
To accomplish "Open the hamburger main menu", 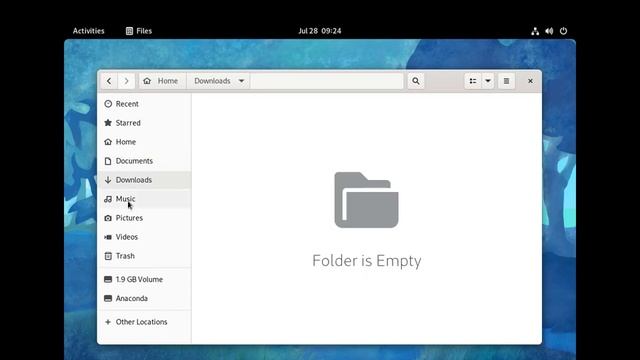I will pos(506,81).
